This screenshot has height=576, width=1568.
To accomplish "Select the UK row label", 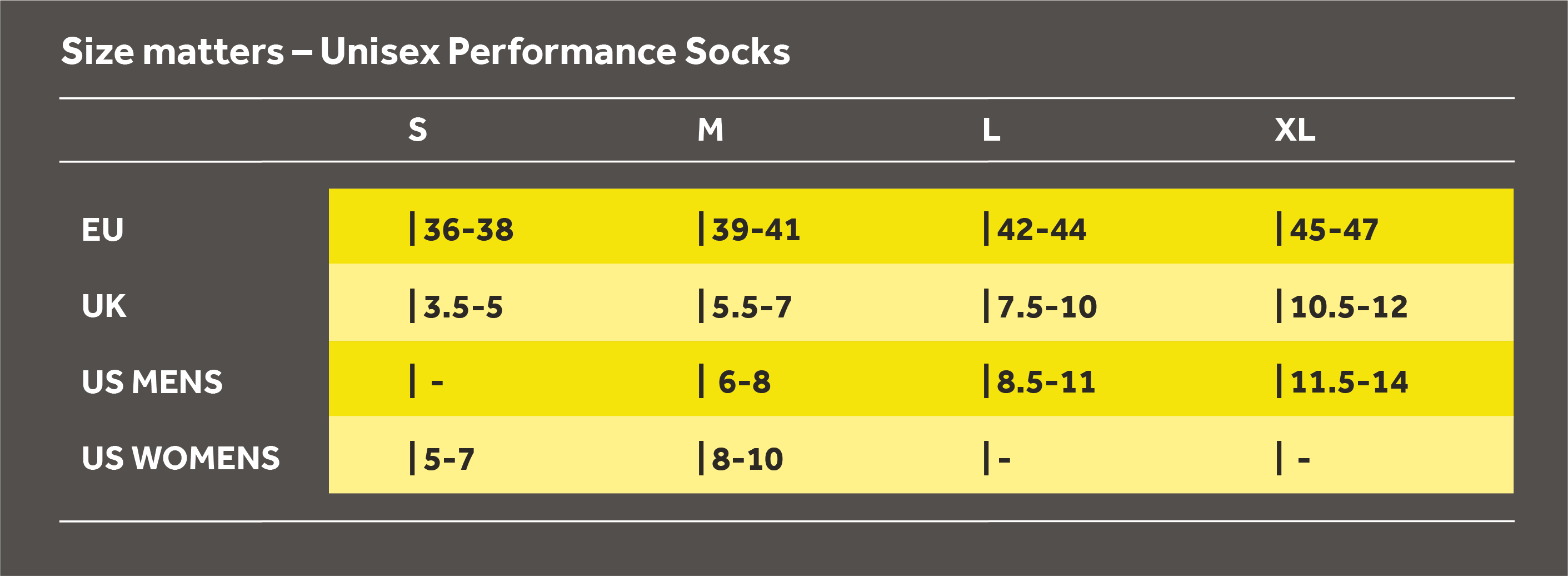I will click(x=104, y=306).
